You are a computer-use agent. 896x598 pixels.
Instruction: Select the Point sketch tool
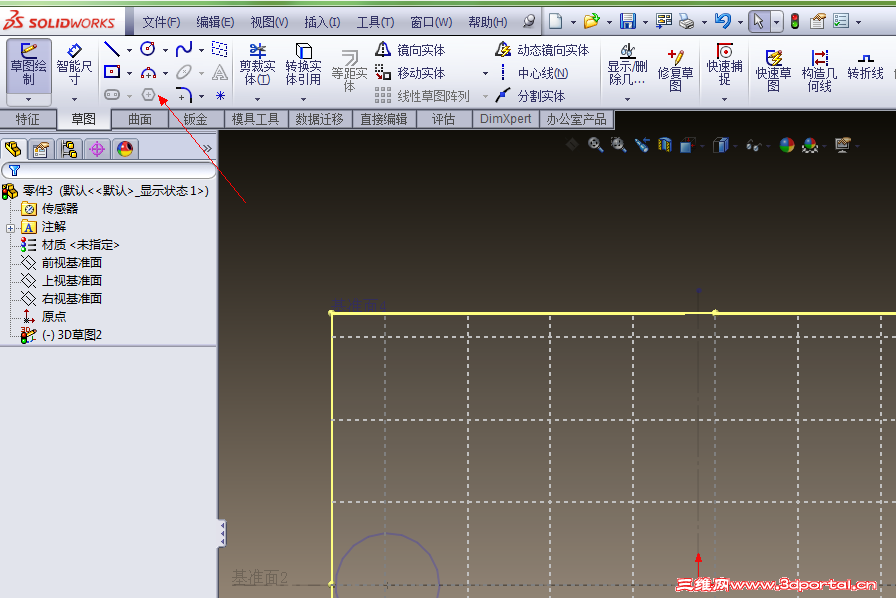click(x=220, y=95)
